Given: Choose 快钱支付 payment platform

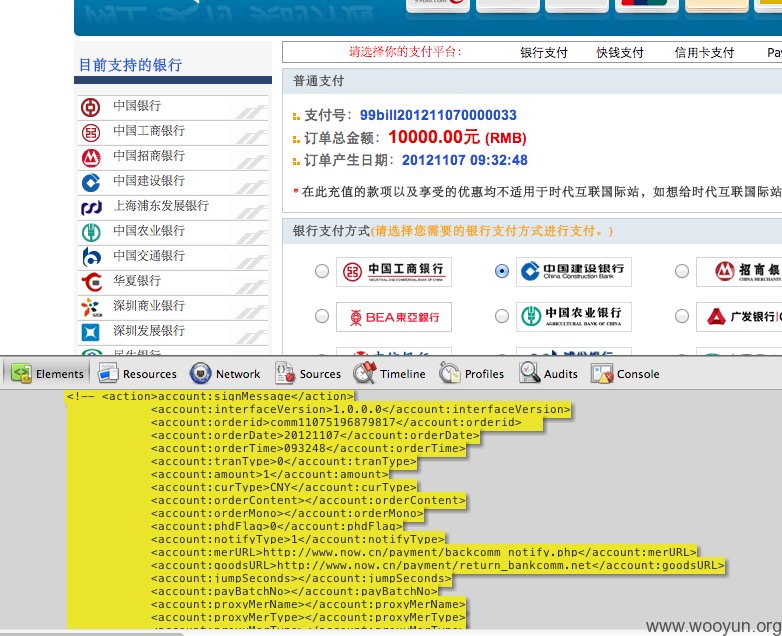Looking at the screenshot, I should point(620,53).
